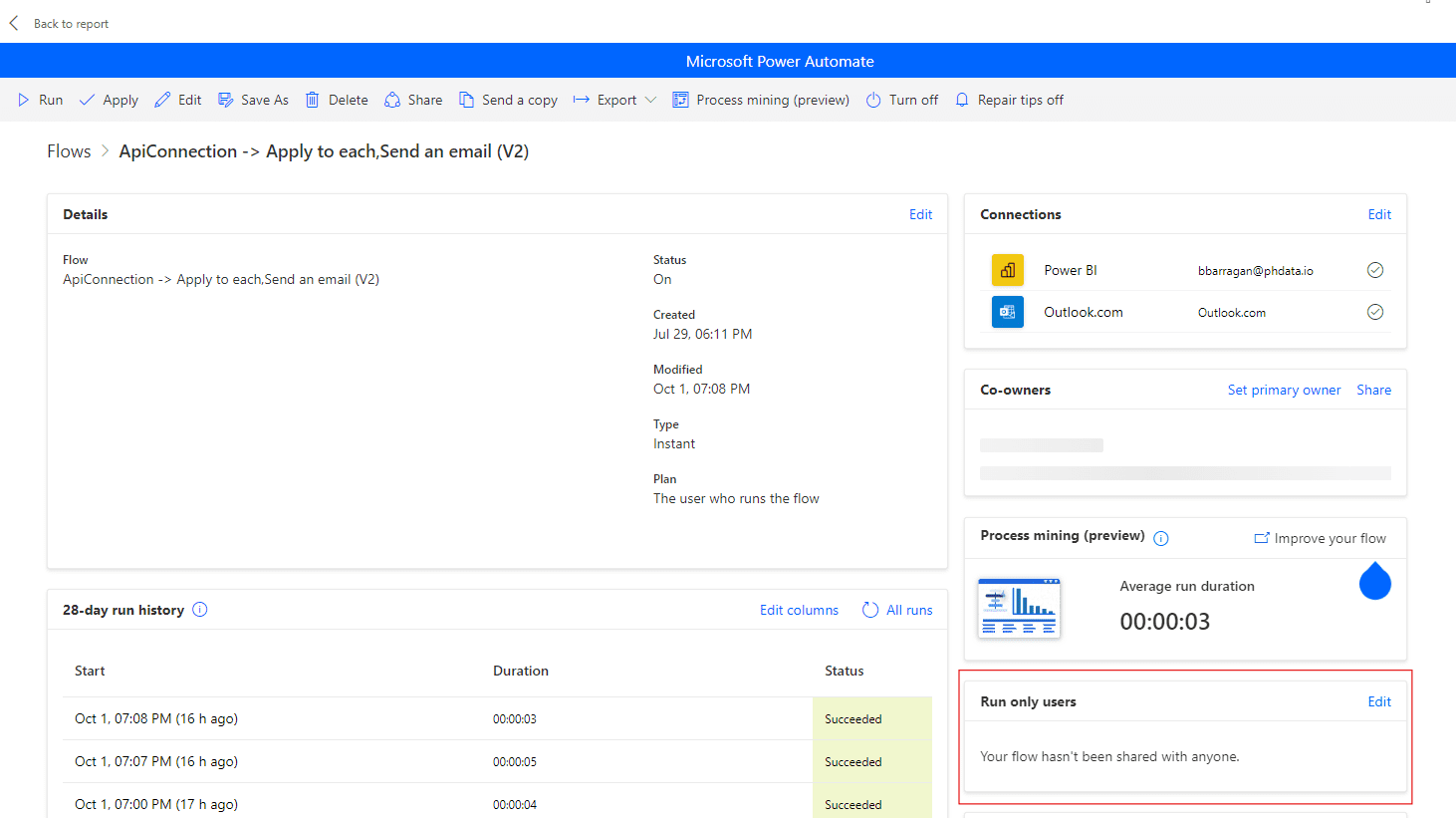Image resolution: width=1456 pixels, height=818 pixels.
Task: Click the Improve your flow open icon
Action: click(x=1262, y=538)
